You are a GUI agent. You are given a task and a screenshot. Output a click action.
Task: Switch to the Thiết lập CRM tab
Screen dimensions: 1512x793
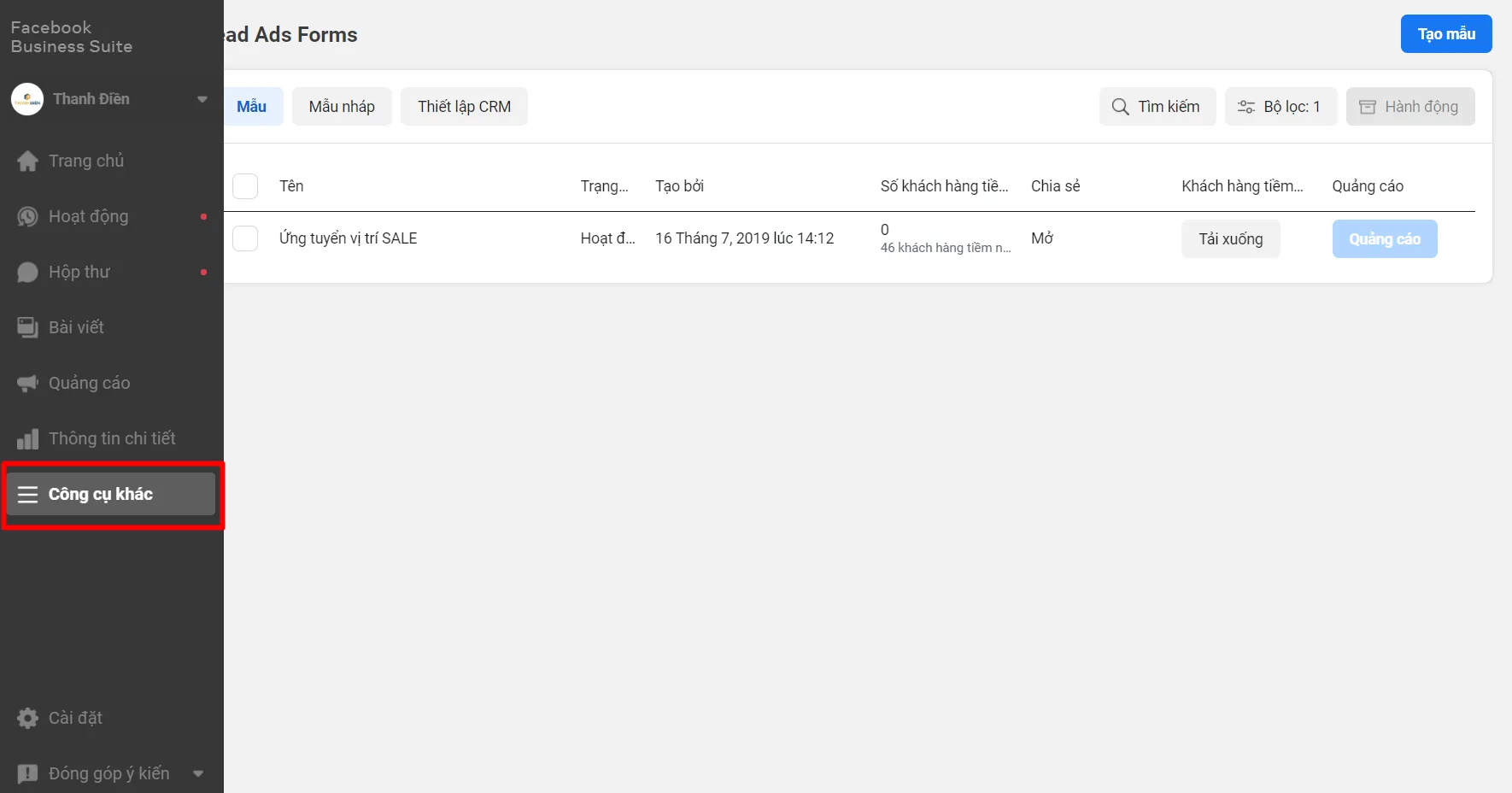[x=464, y=107]
